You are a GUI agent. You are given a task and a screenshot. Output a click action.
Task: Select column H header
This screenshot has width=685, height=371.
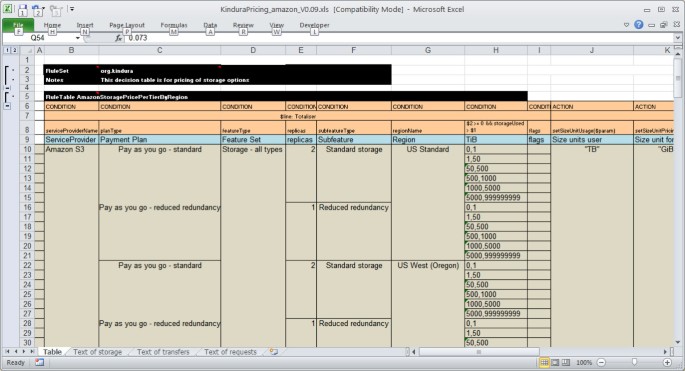coord(495,50)
